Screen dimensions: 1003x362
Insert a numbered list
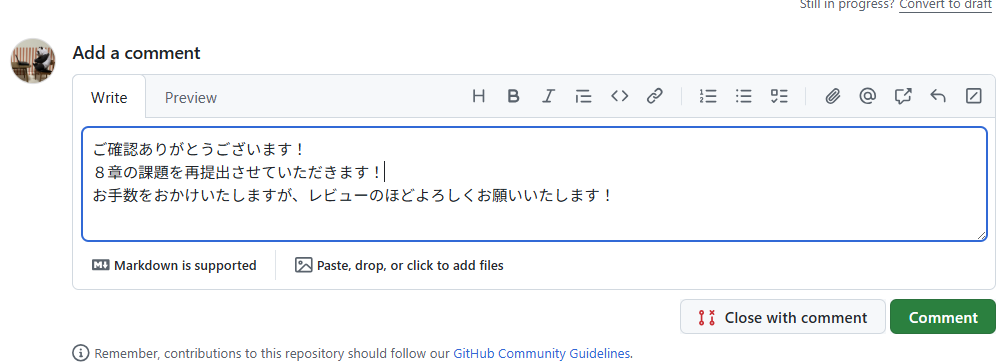pos(707,97)
